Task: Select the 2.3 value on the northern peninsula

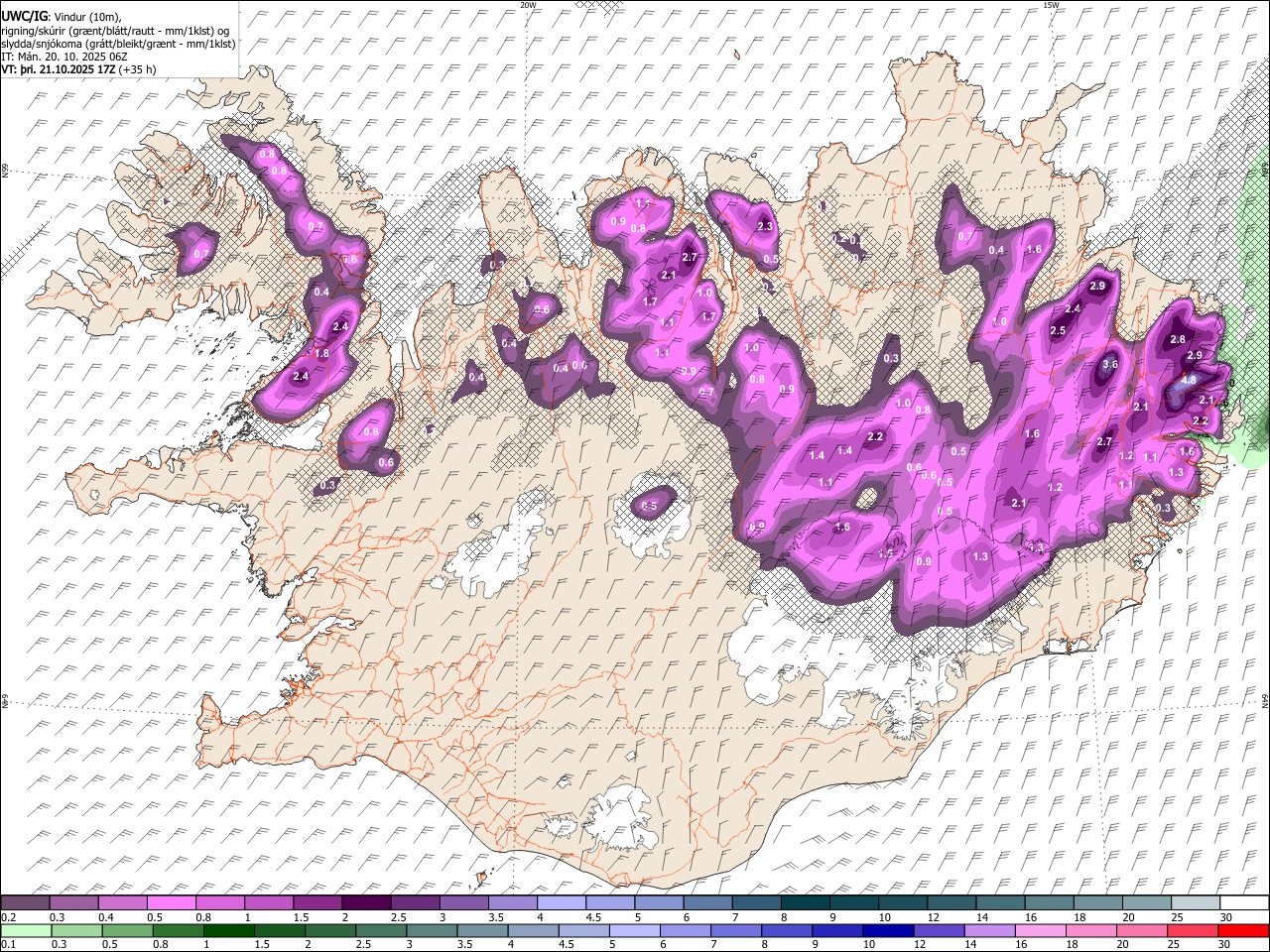Action: tap(765, 227)
